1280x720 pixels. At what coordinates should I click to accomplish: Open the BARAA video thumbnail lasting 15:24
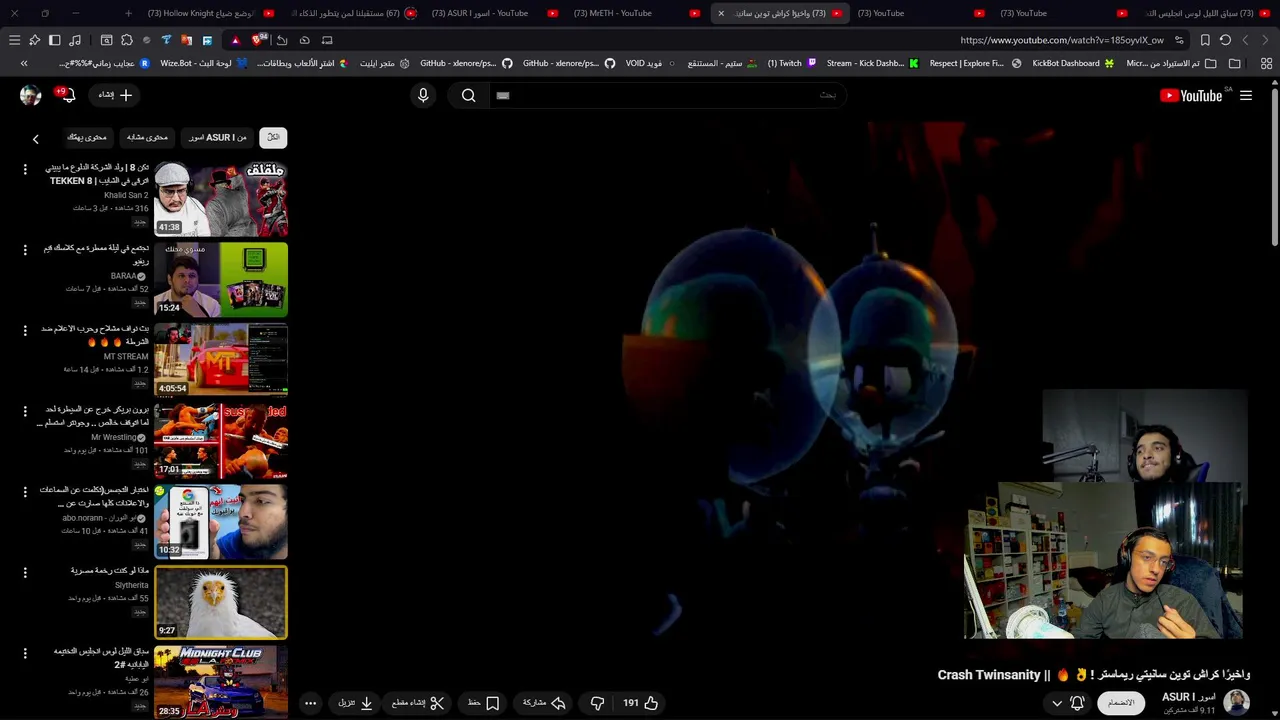click(221, 279)
